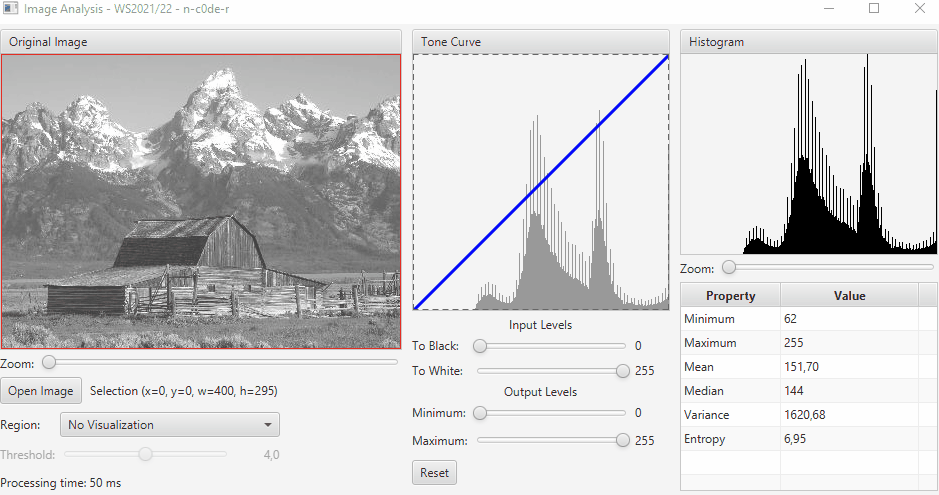Image resolution: width=939 pixels, height=495 pixels.
Task: Click the Processing time: 50 ms label
Action: pos(60,483)
